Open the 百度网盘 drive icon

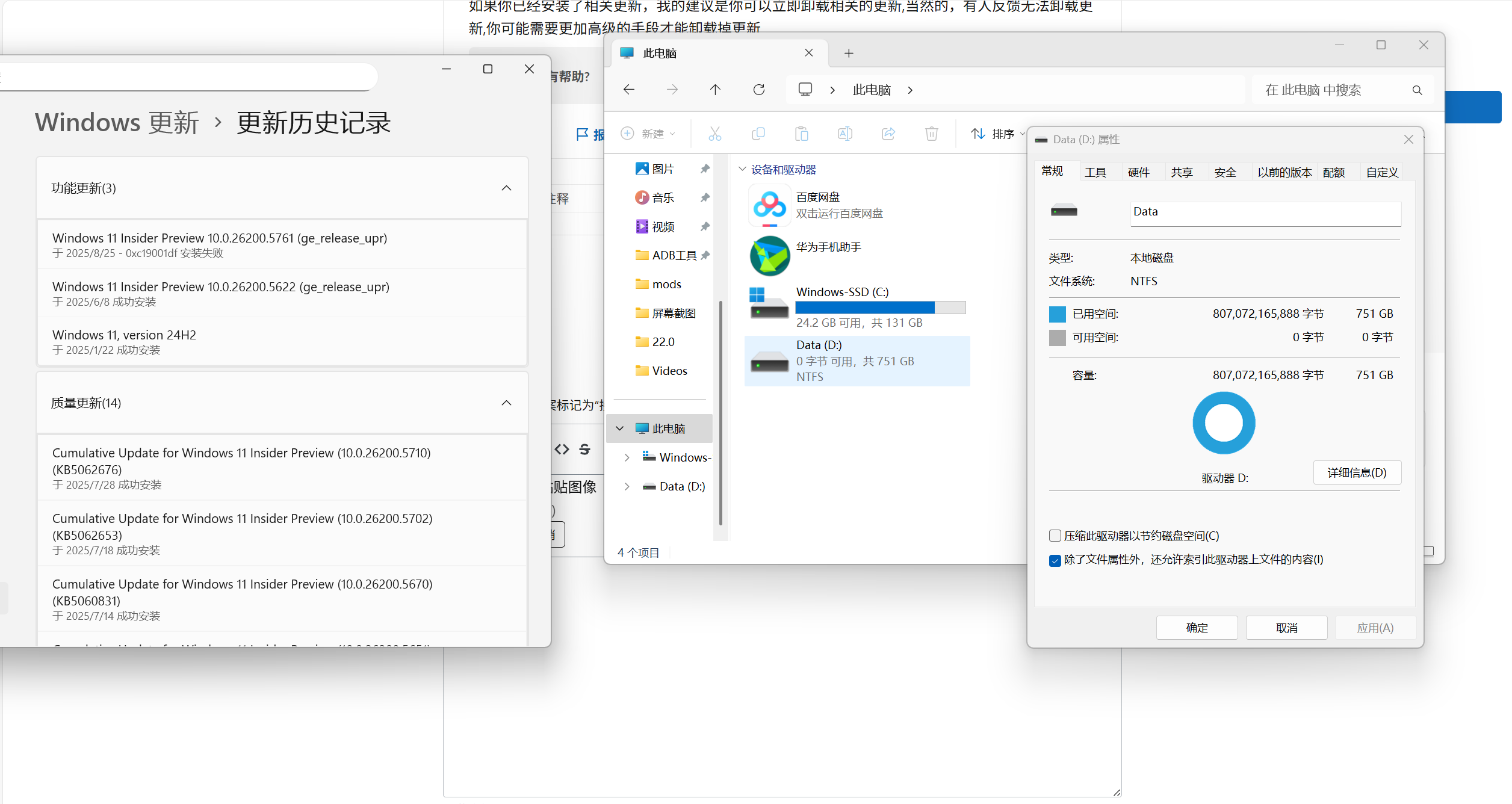pos(770,205)
